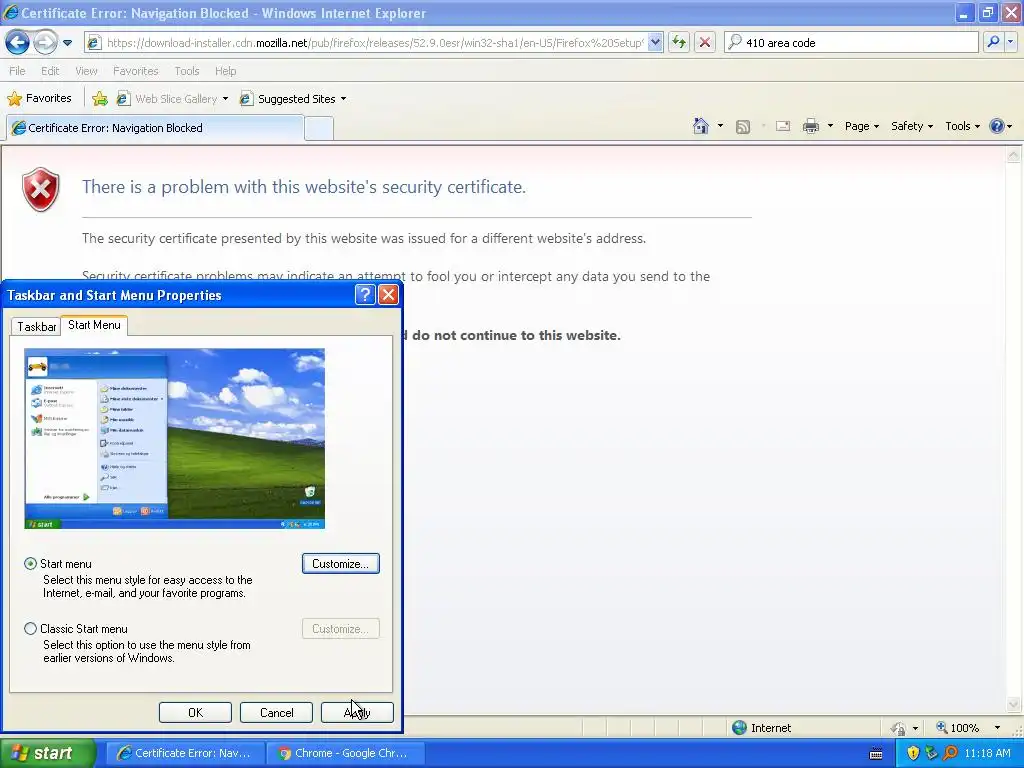Open the recent pages dropdown next to Forward
This screenshot has width=1024, height=768.
[67, 43]
